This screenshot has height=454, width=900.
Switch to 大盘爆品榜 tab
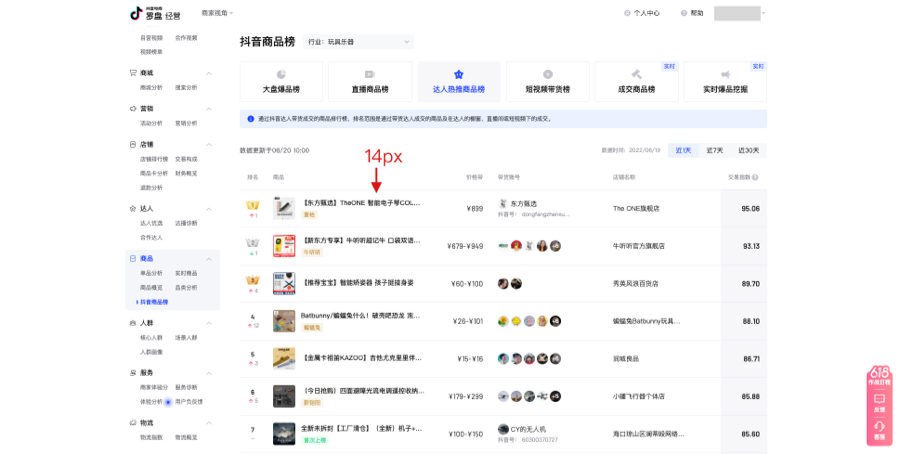pyautogui.click(x=281, y=82)
